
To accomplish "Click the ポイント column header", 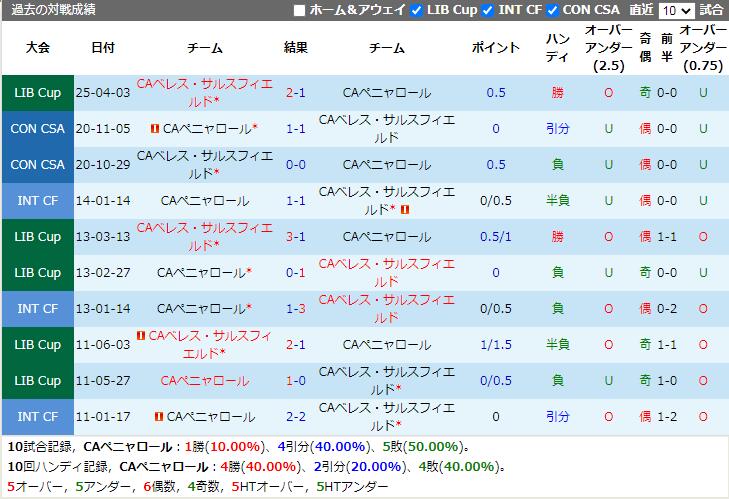I will pos(496,47).
